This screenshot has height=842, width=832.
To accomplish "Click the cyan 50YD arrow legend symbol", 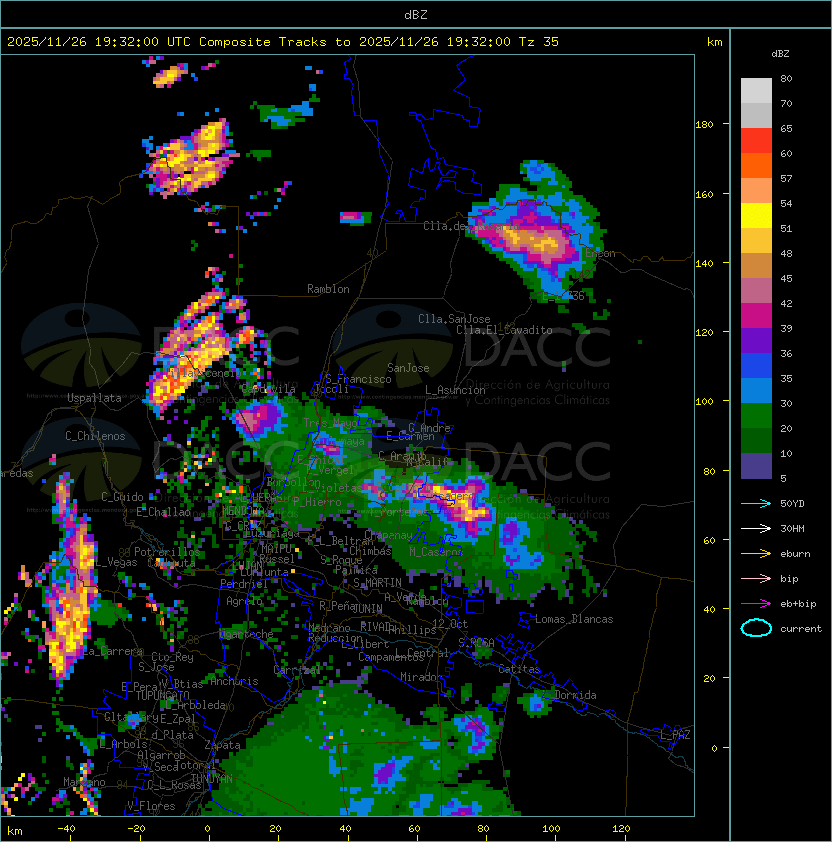I will 756,503.
